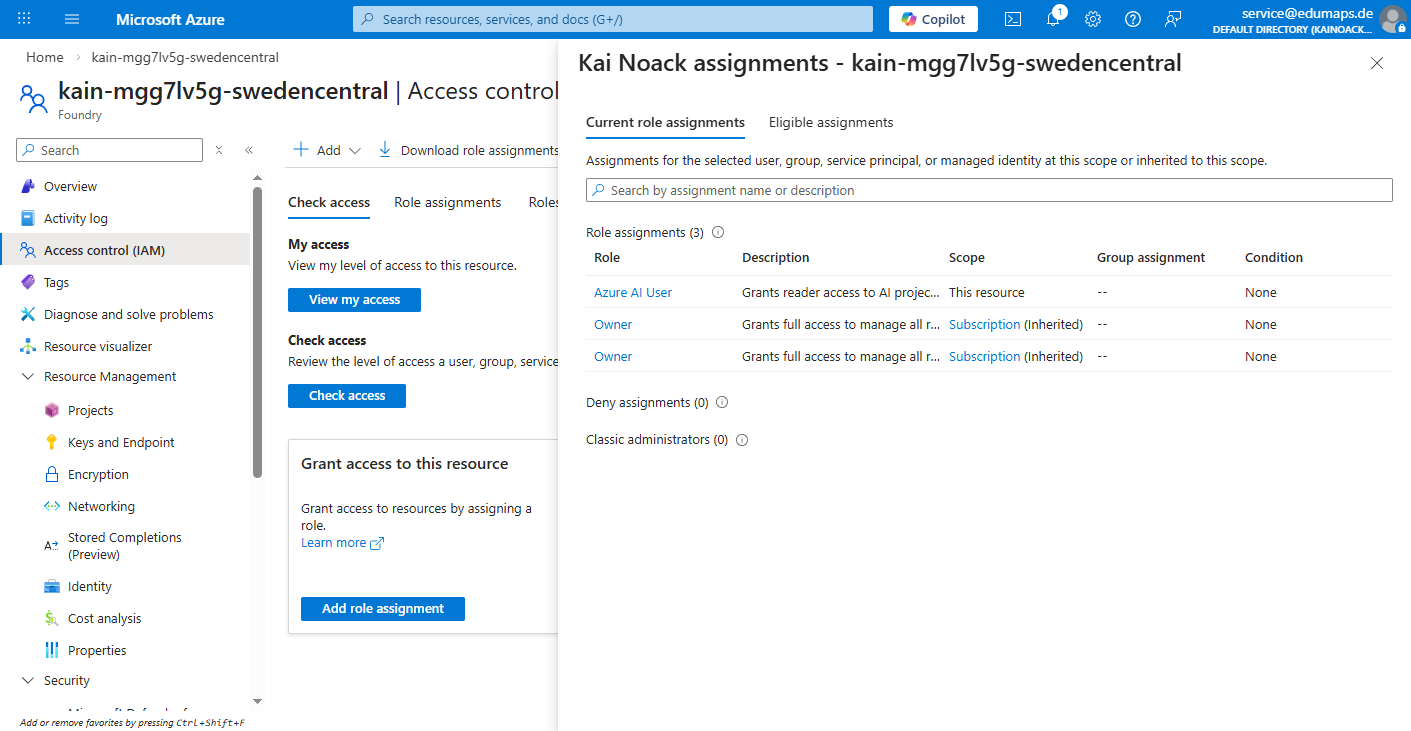Open the notifications bell

(x=1053, y=19)
